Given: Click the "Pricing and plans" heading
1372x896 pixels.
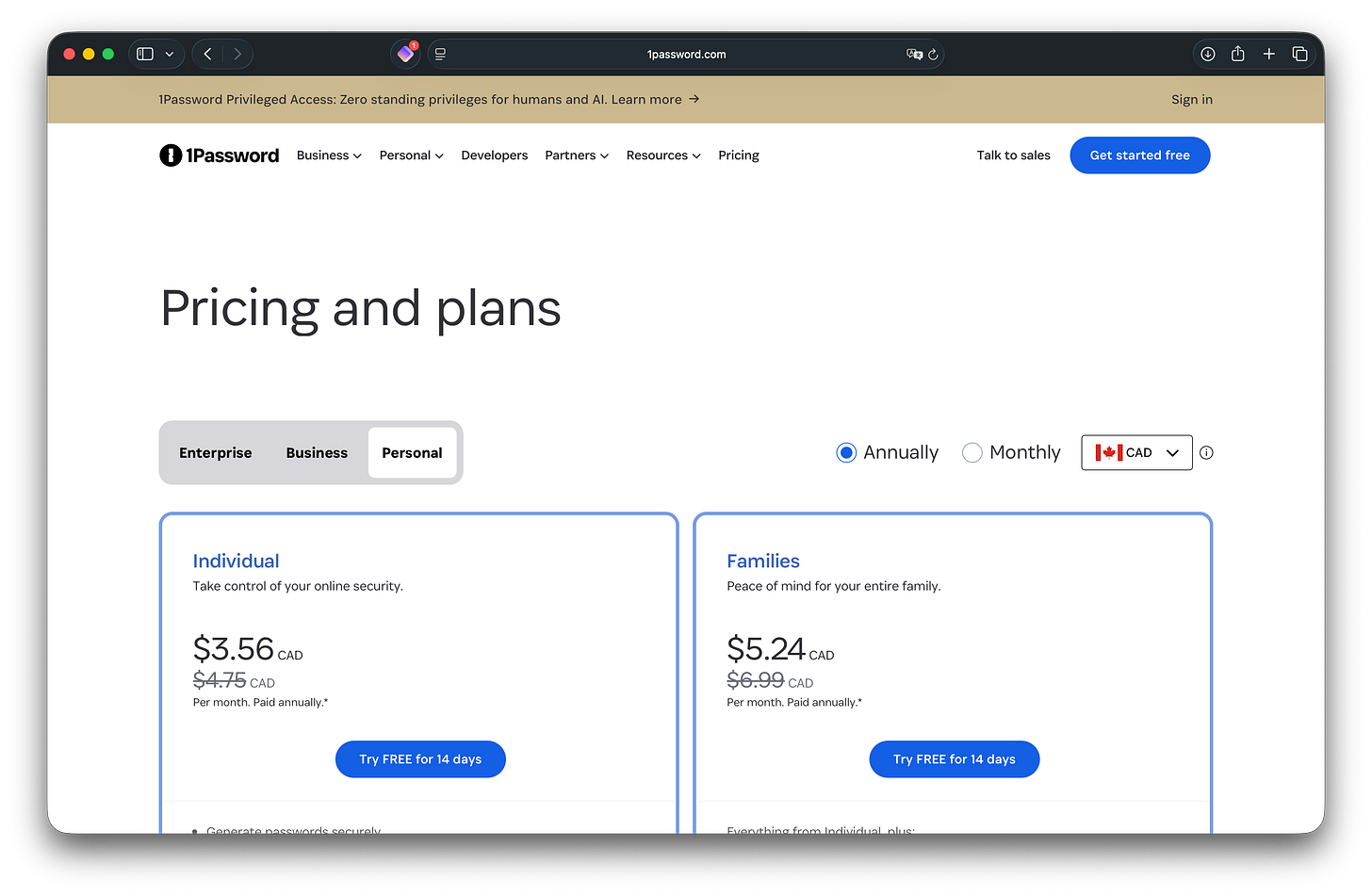Looking at the screenshot, I should [x=361, y=309].
